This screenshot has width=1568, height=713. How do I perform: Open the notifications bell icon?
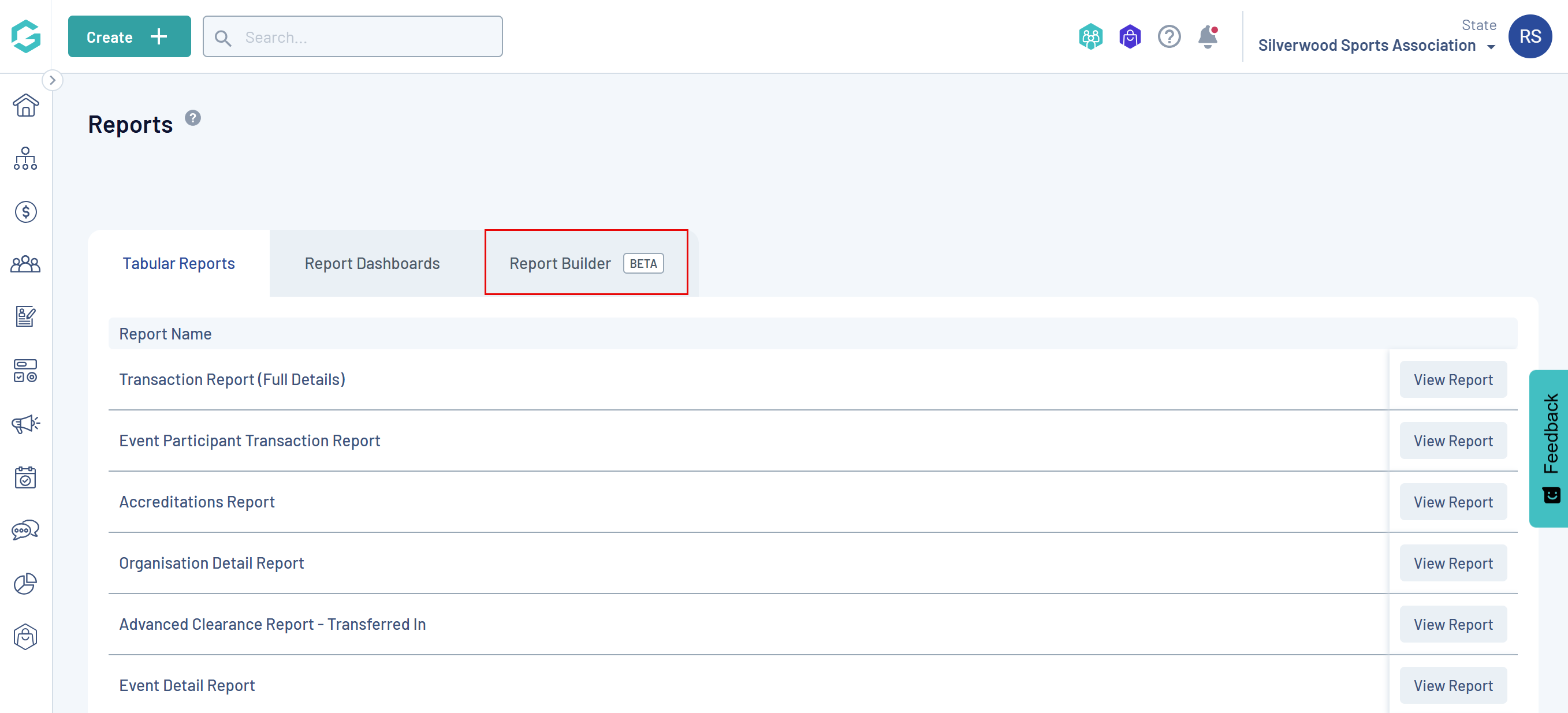pyautogui.click(x=1208, y=37)
